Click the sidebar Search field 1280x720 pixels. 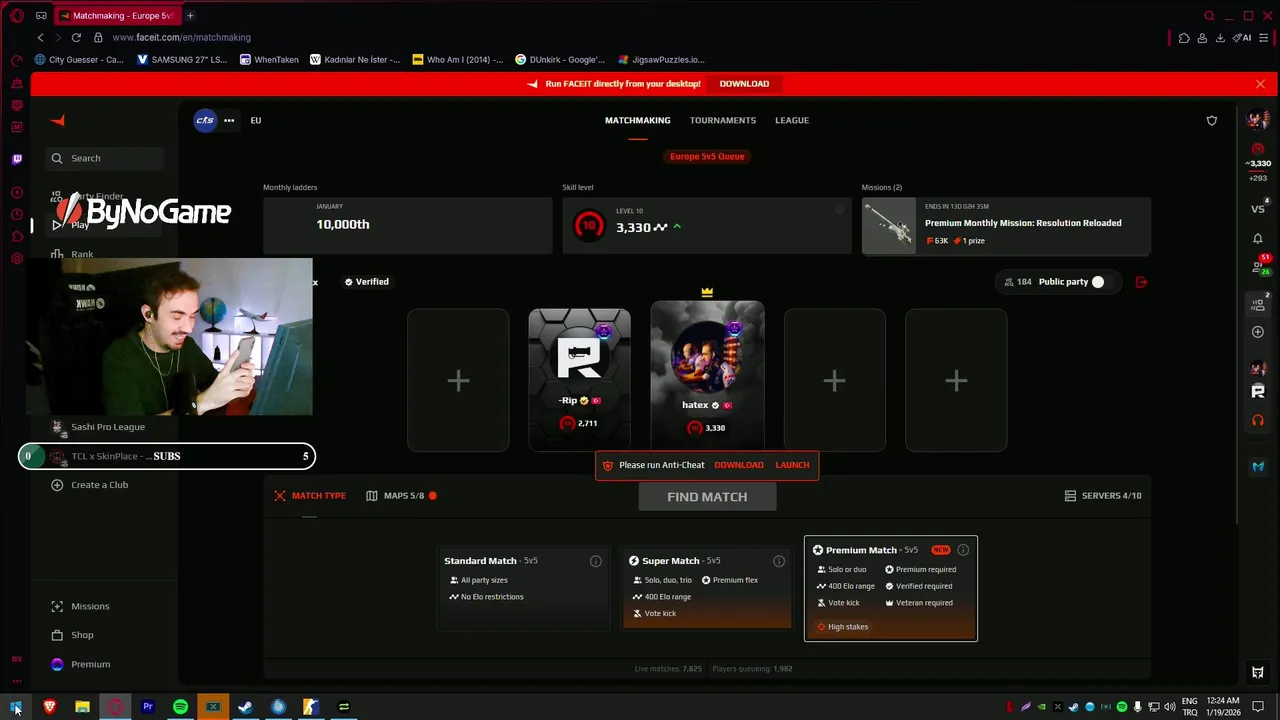tap(104, 158)
